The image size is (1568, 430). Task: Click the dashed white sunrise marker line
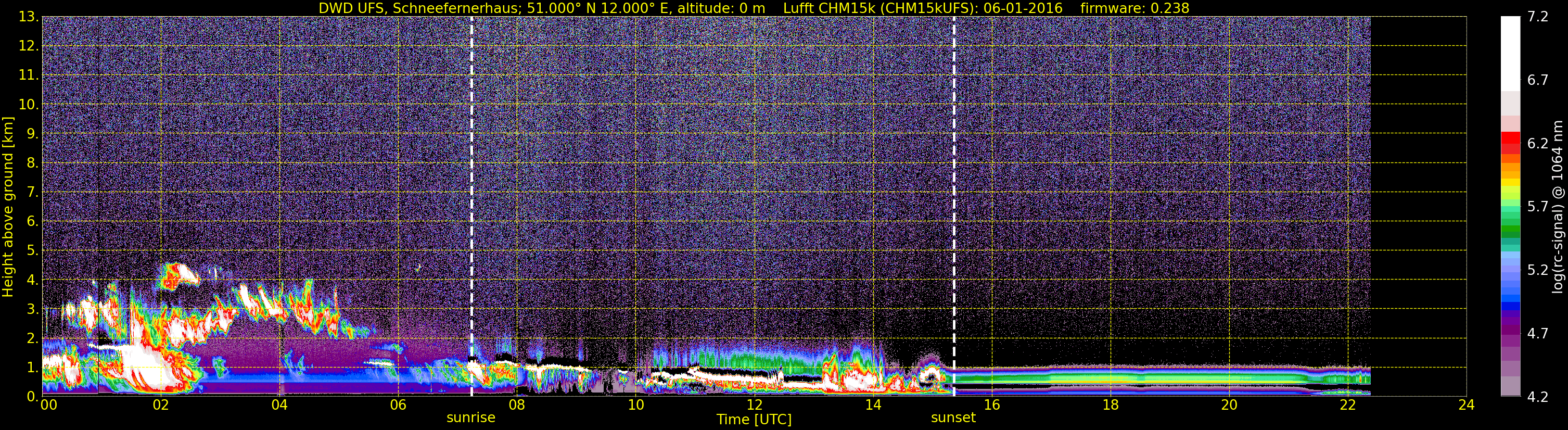(471, 207)
